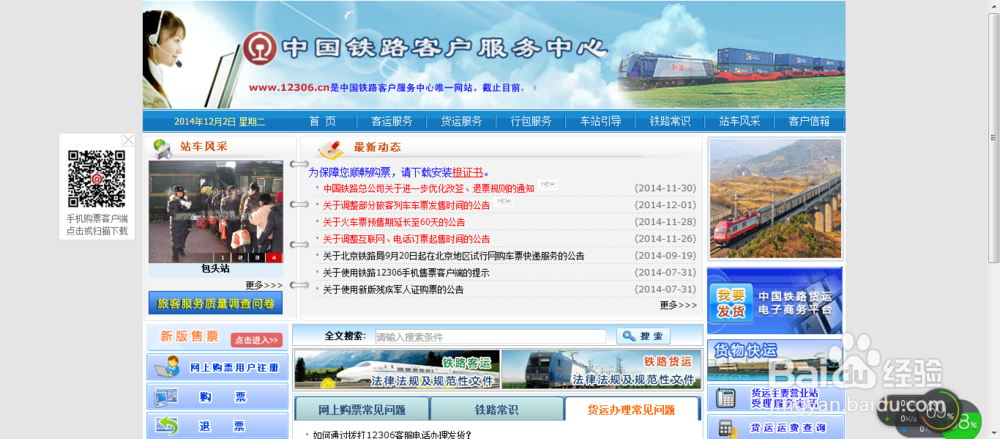Click the user registration person icon
1000x439 pixels.
click(x=170, y=367)
